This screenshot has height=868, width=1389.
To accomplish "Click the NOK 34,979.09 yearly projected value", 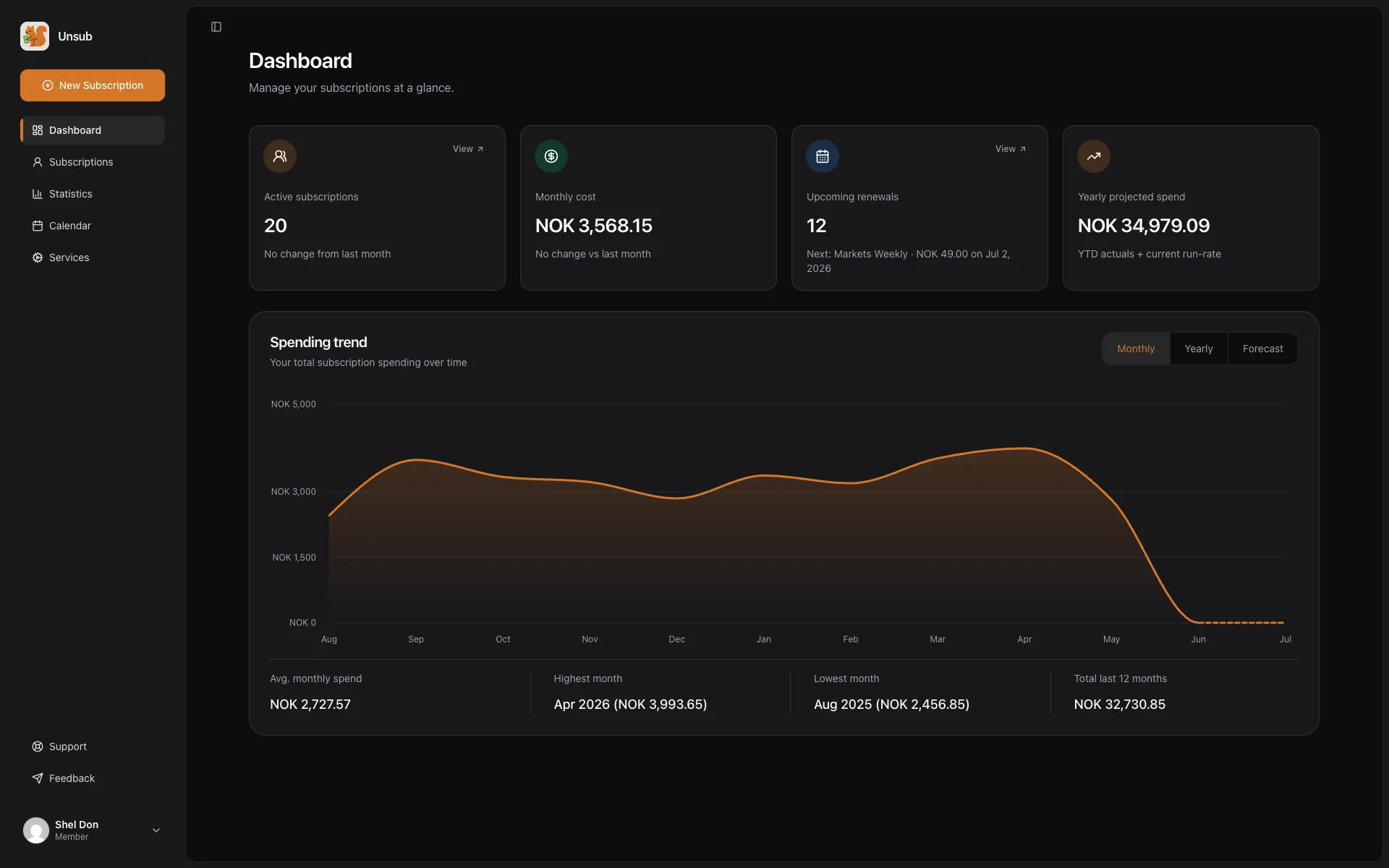I will click(x=1144, y=226).
